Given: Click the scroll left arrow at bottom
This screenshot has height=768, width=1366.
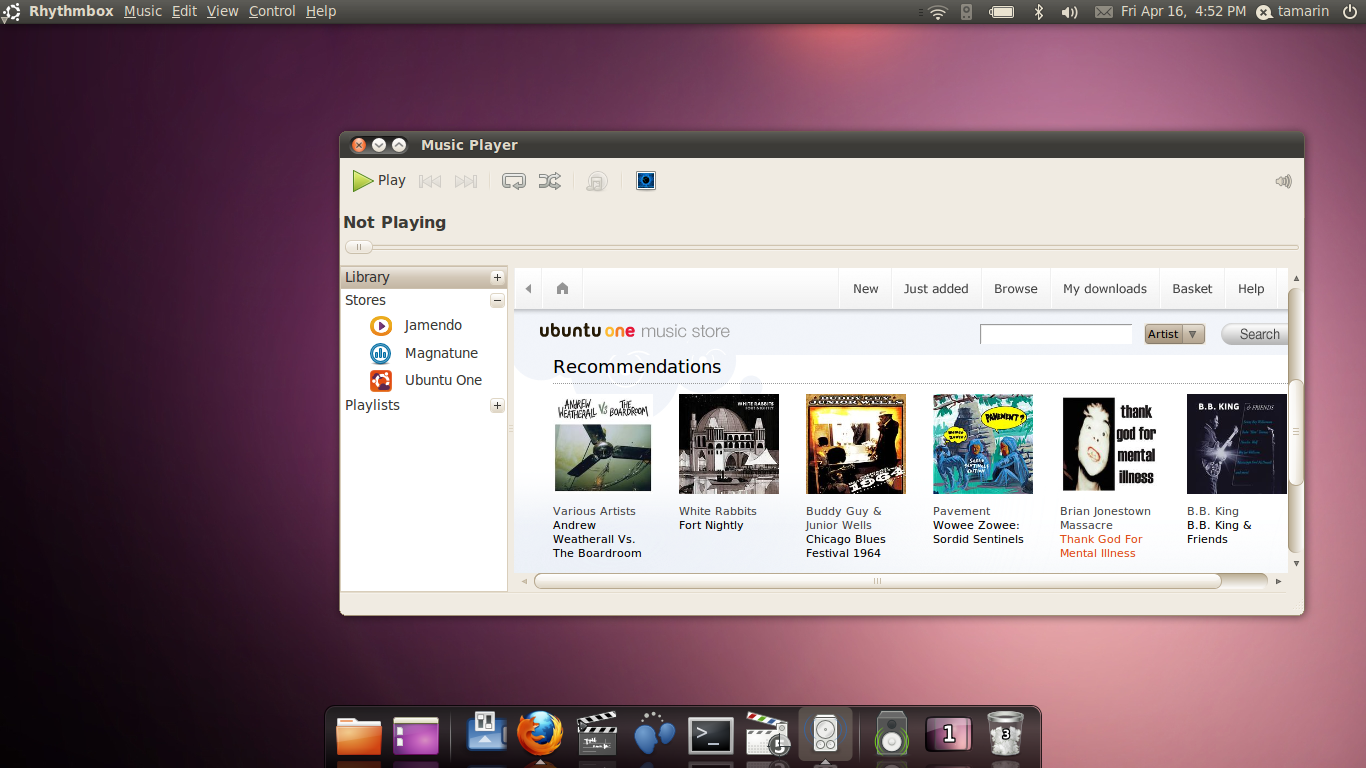Looking at the screenshot, I should 524,581.
